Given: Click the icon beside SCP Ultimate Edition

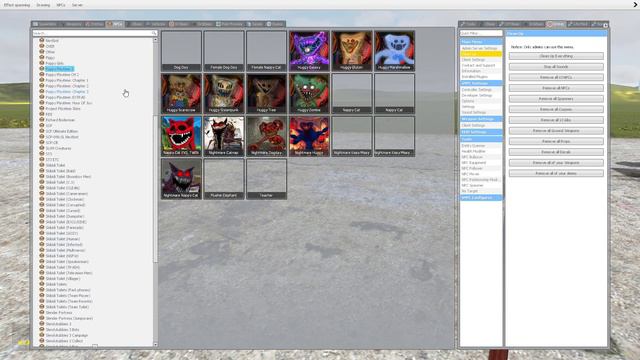Looking at the screenshot, I should coord(42,131).
